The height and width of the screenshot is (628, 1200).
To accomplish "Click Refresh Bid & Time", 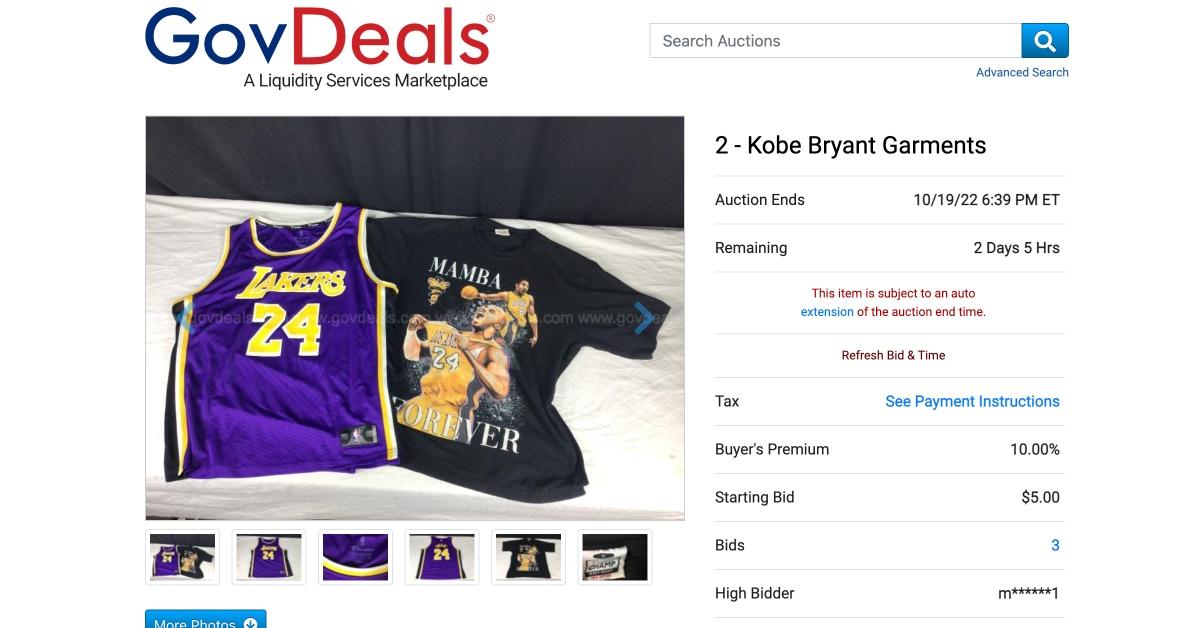I will coord(893,355).
